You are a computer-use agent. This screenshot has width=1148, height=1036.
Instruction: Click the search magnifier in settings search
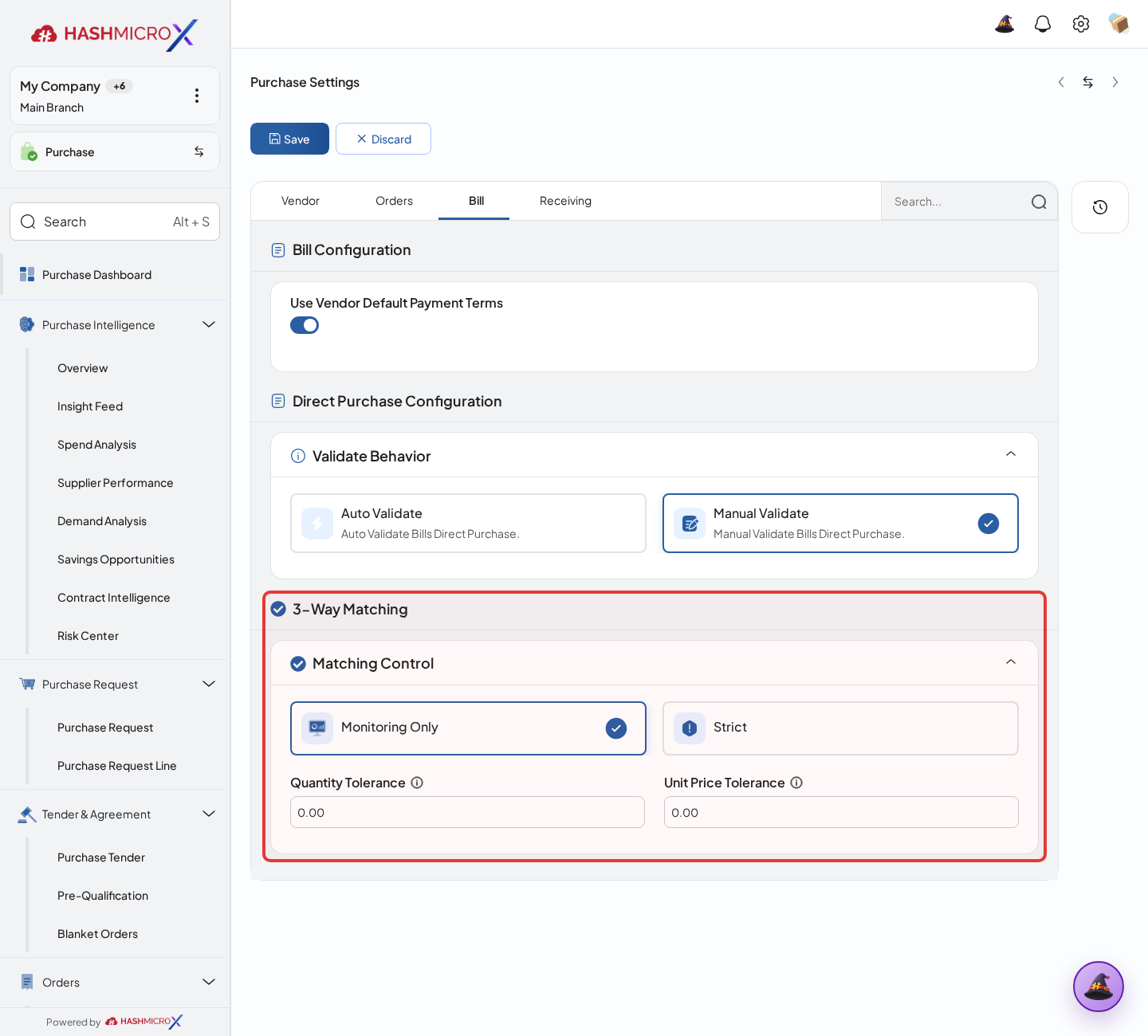(x=1039, y=202)
